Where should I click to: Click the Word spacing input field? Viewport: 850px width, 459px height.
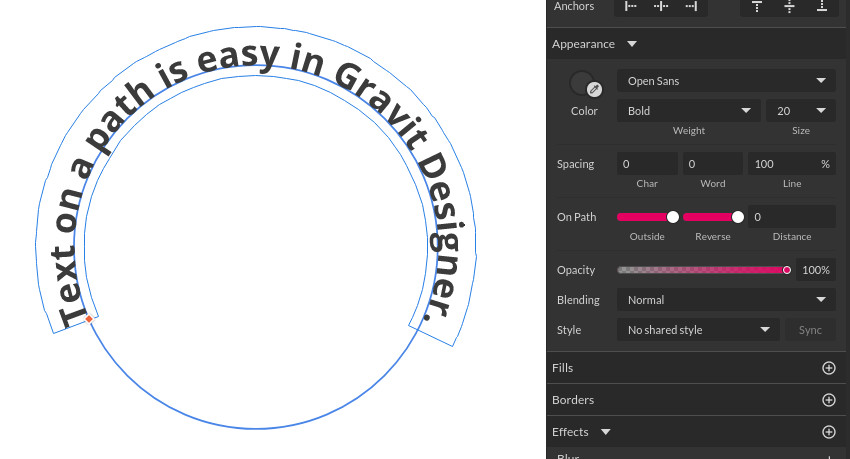coord(713,164)
